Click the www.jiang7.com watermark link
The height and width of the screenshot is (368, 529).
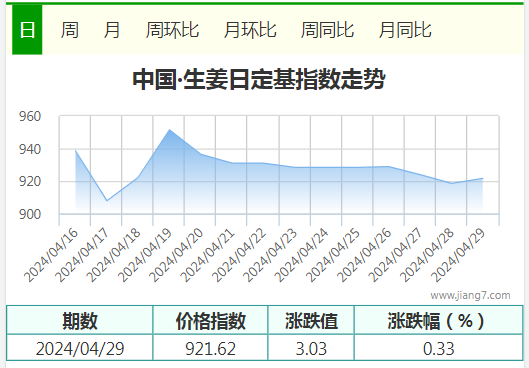pyautogui.click(x=470, y=295)
